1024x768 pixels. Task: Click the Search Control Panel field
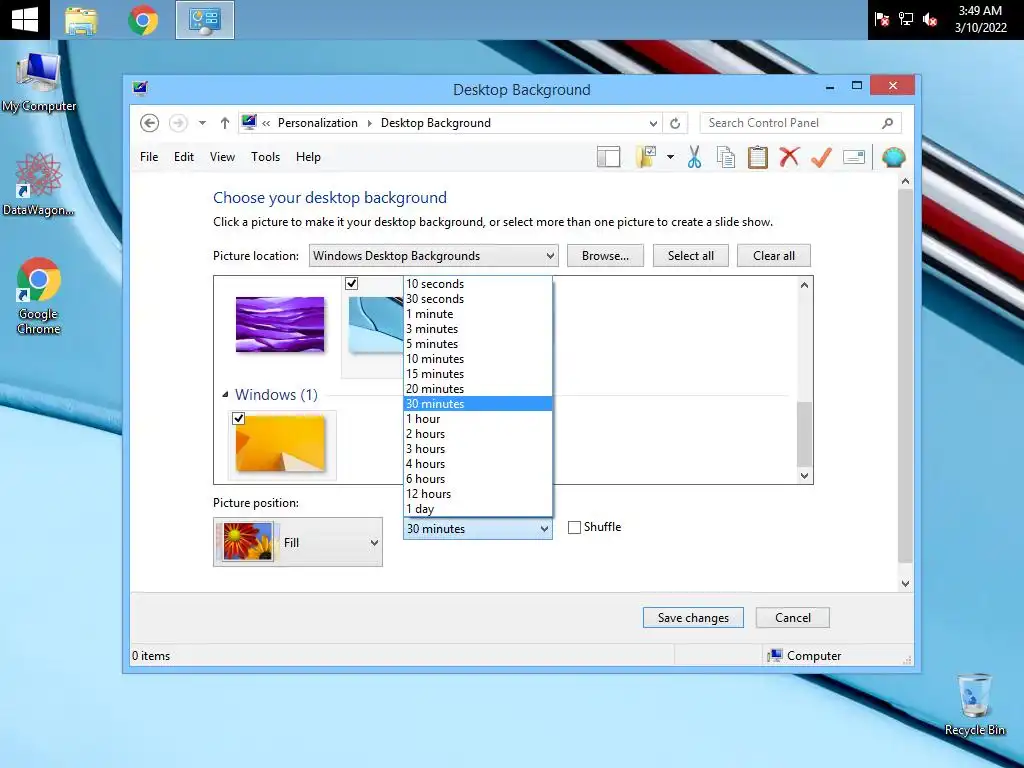pos(801,123)
